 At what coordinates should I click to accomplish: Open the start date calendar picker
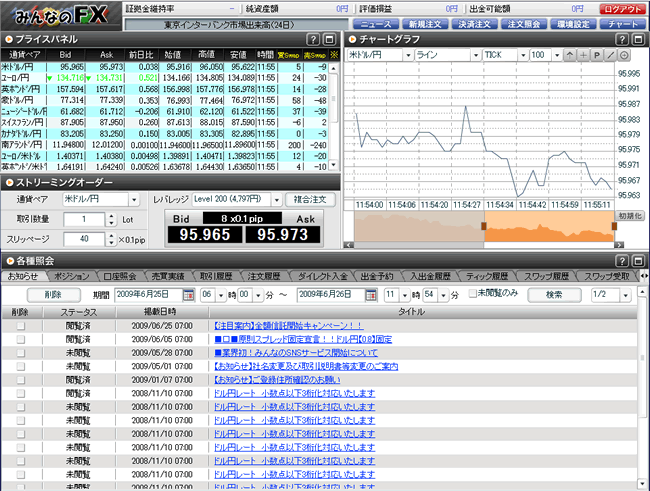[x=189, y=295]
